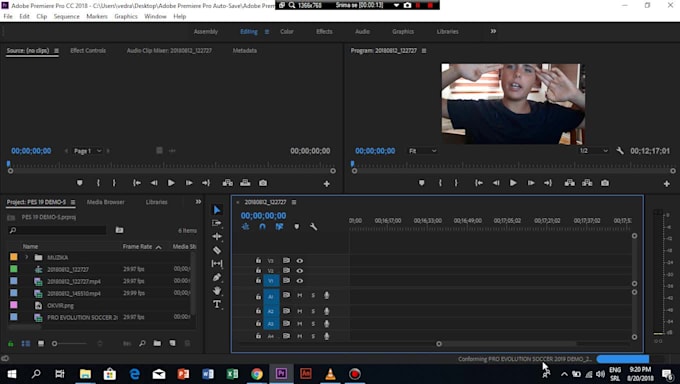
Task: Toggle V3 track output eye
Action: (x=300, y=260)
